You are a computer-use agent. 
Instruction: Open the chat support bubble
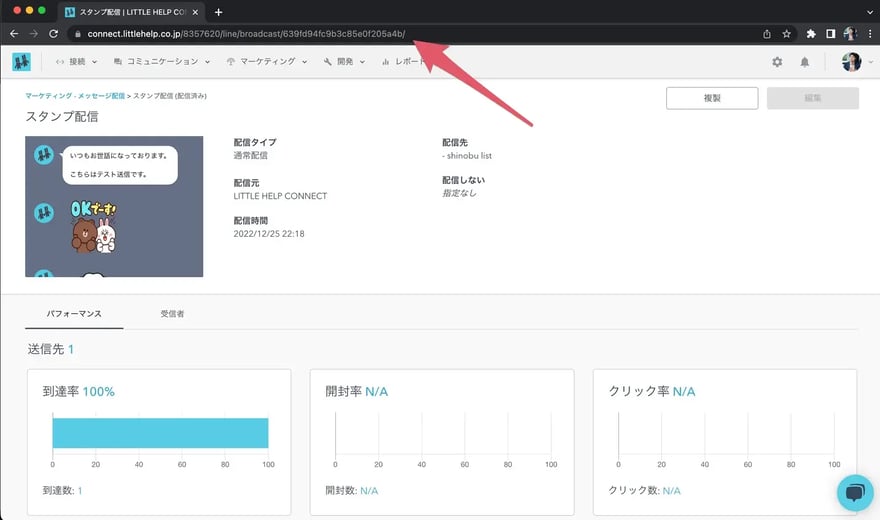tap(854, 492)
